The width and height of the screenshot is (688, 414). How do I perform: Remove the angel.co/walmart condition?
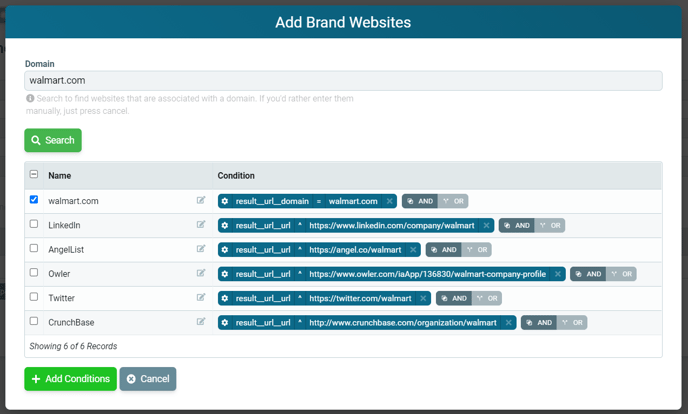413,250
